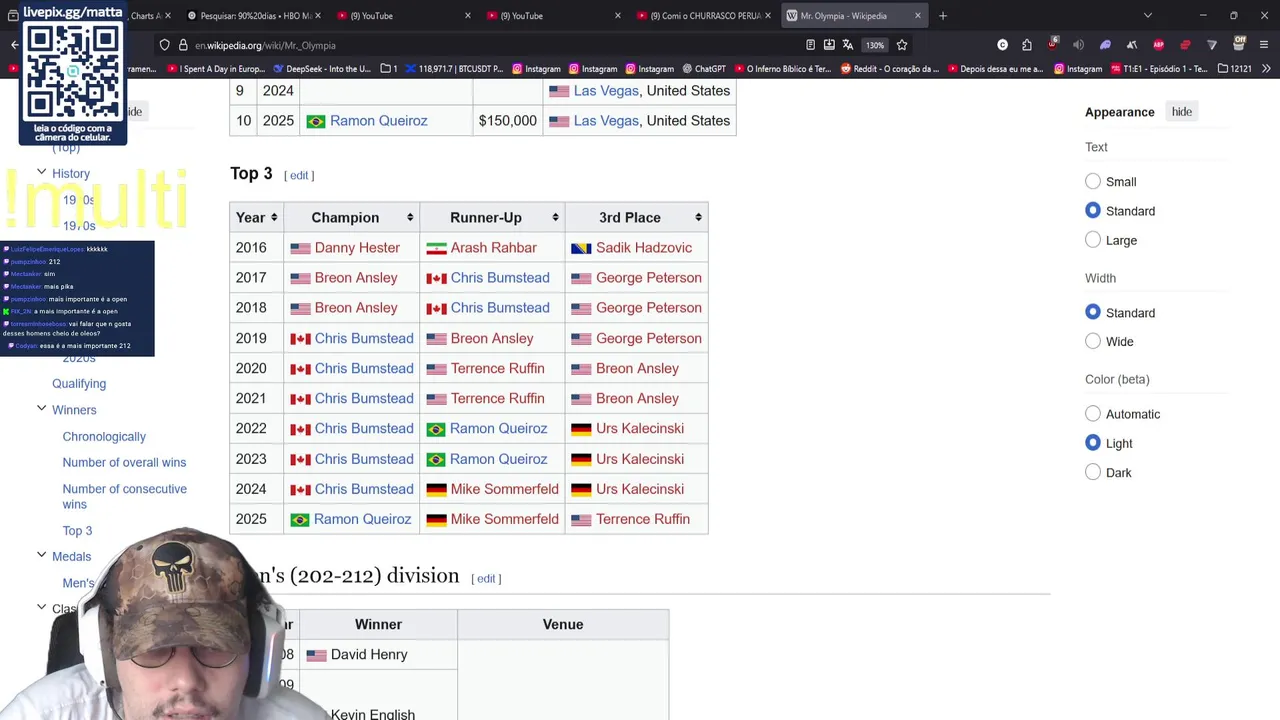Click the muted speaker extension icon
Screen dimensions: 1280x720
(1078, 45)
